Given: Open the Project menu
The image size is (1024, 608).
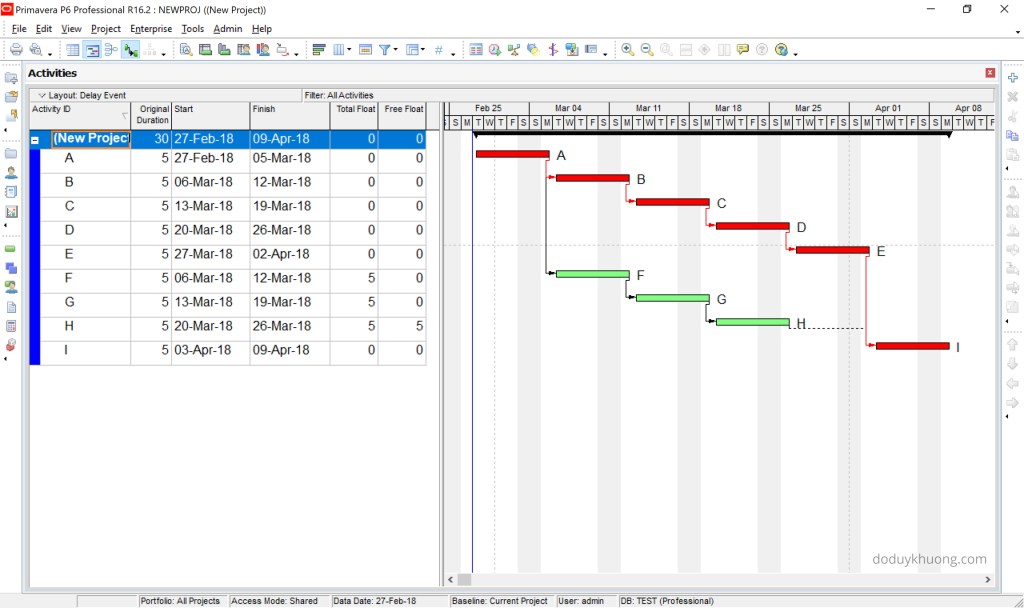Looking at the screenshot, I should [x=105, y=28].
